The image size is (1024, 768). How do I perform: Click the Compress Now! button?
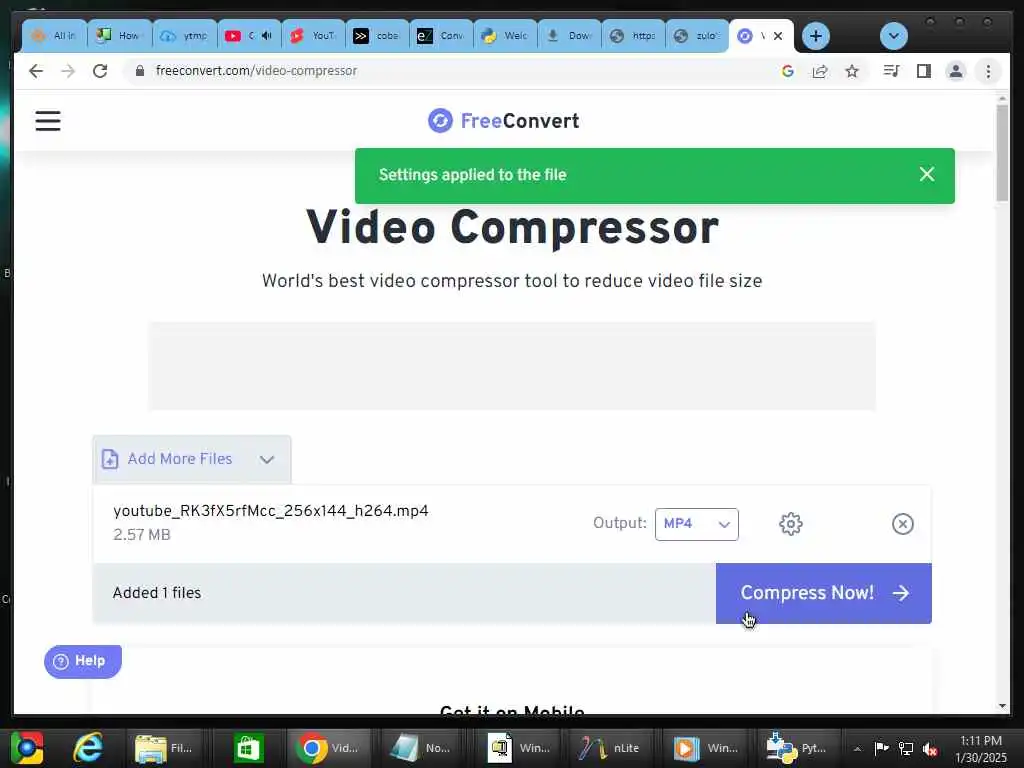pos(824,593)
